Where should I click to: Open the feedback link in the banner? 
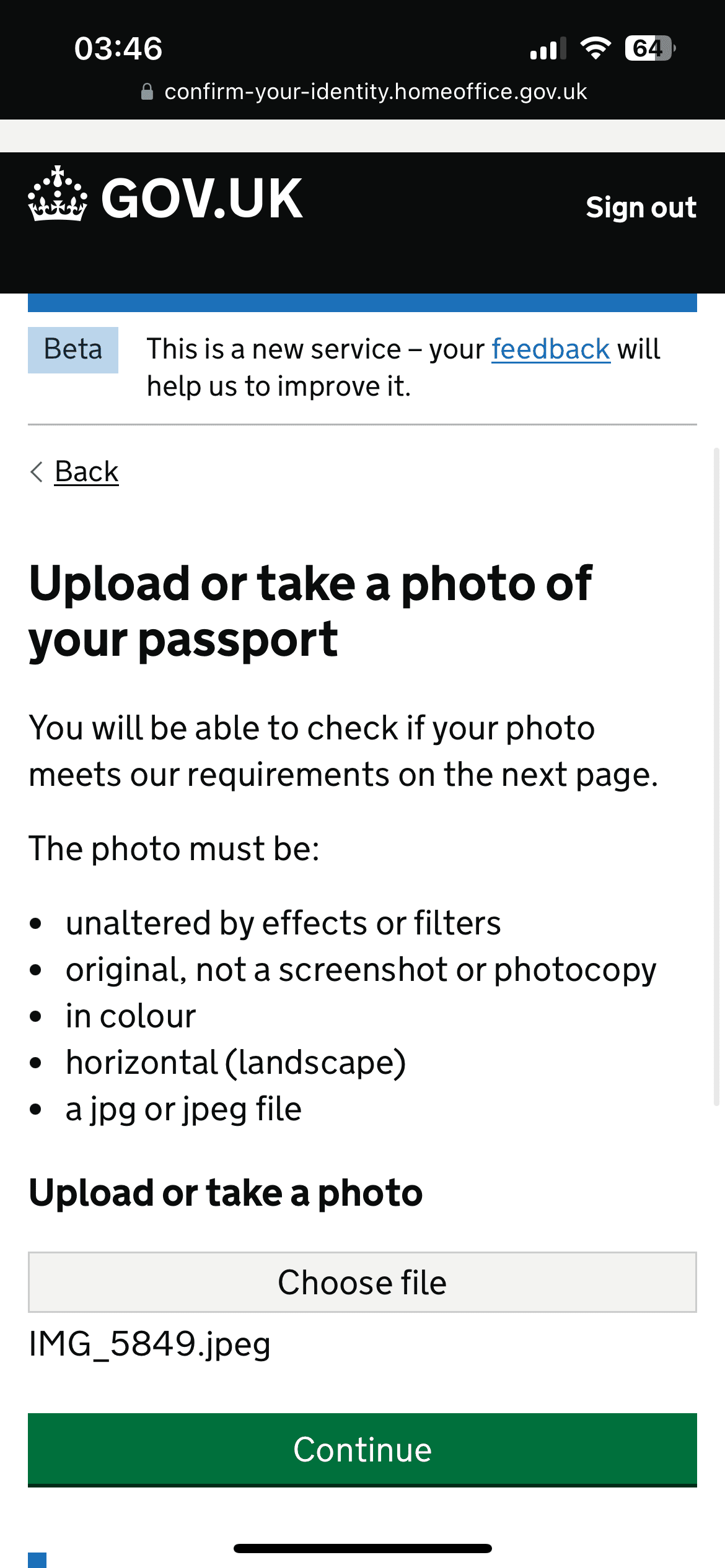(x=550, y=349)
